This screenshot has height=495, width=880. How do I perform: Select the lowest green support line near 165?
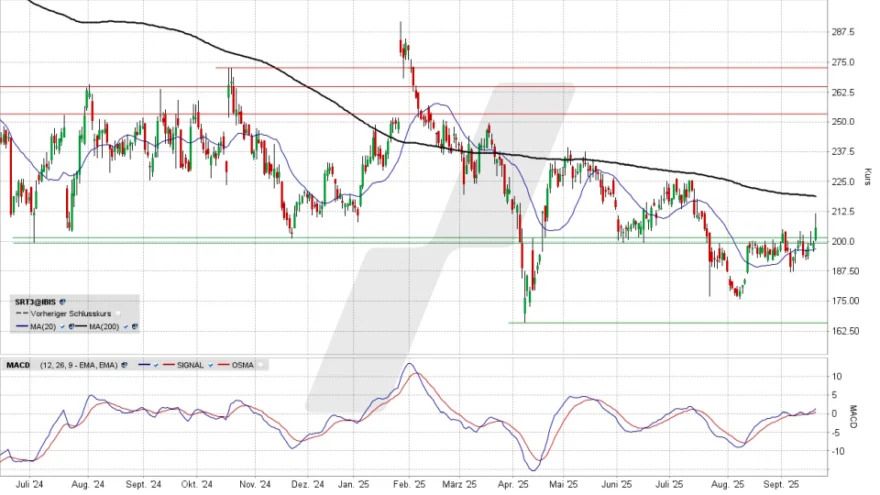pyautogui.click(x=650, y=322)
